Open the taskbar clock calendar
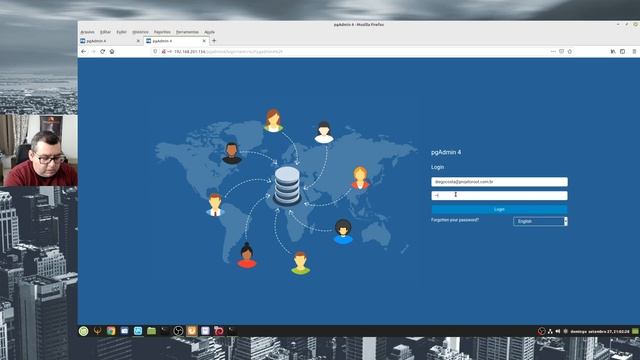This screenshot has width=640, height=360. pyautogui.click(x=600, y=331)
